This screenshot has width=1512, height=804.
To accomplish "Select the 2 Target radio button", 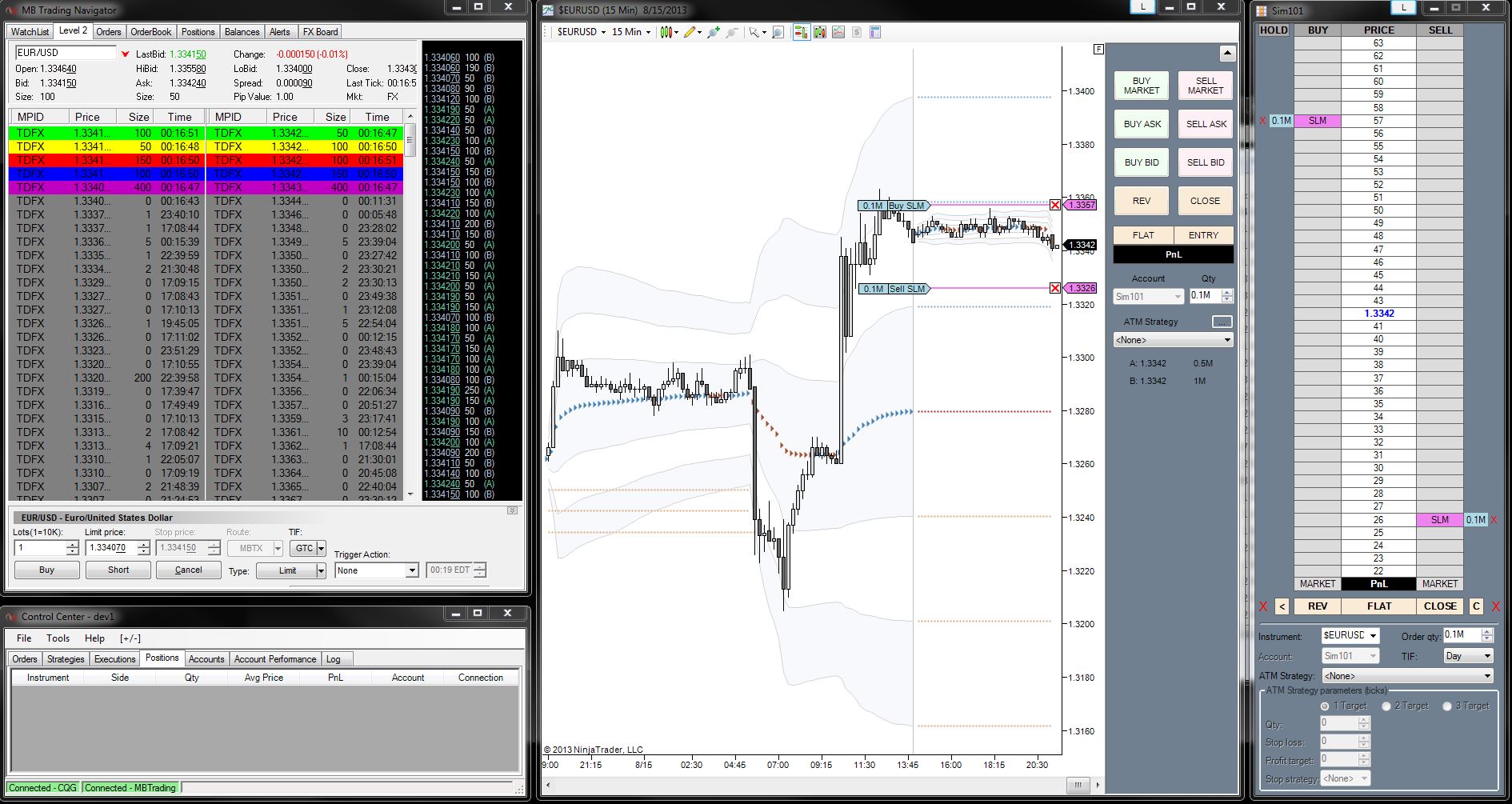I will coord(1386,706).
